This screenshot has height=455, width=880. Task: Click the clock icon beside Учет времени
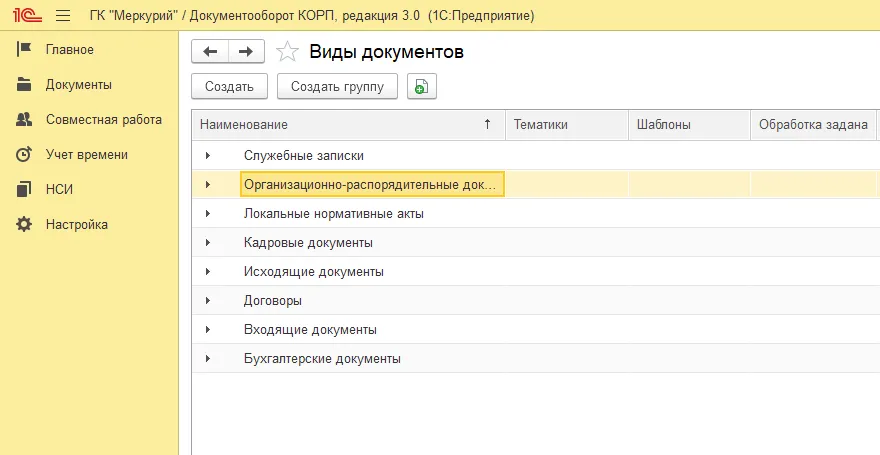point(24,154)
